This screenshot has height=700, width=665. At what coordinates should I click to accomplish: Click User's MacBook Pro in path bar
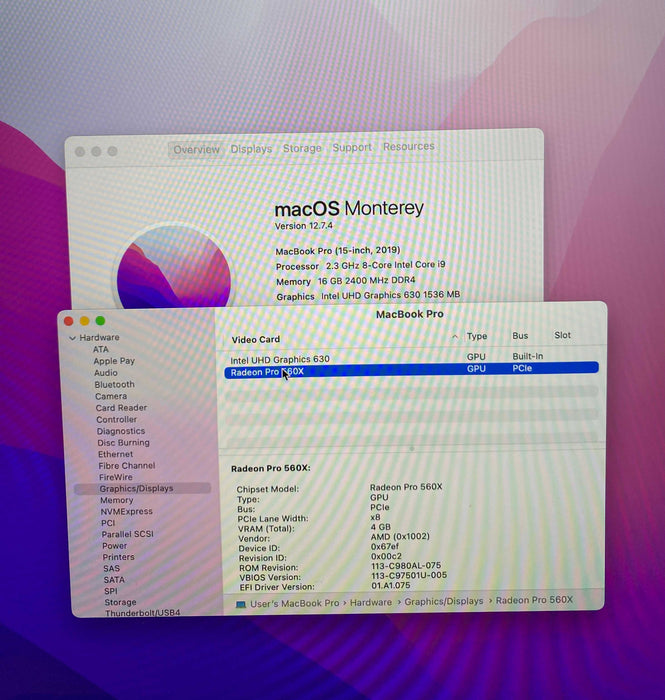[295, 604]
